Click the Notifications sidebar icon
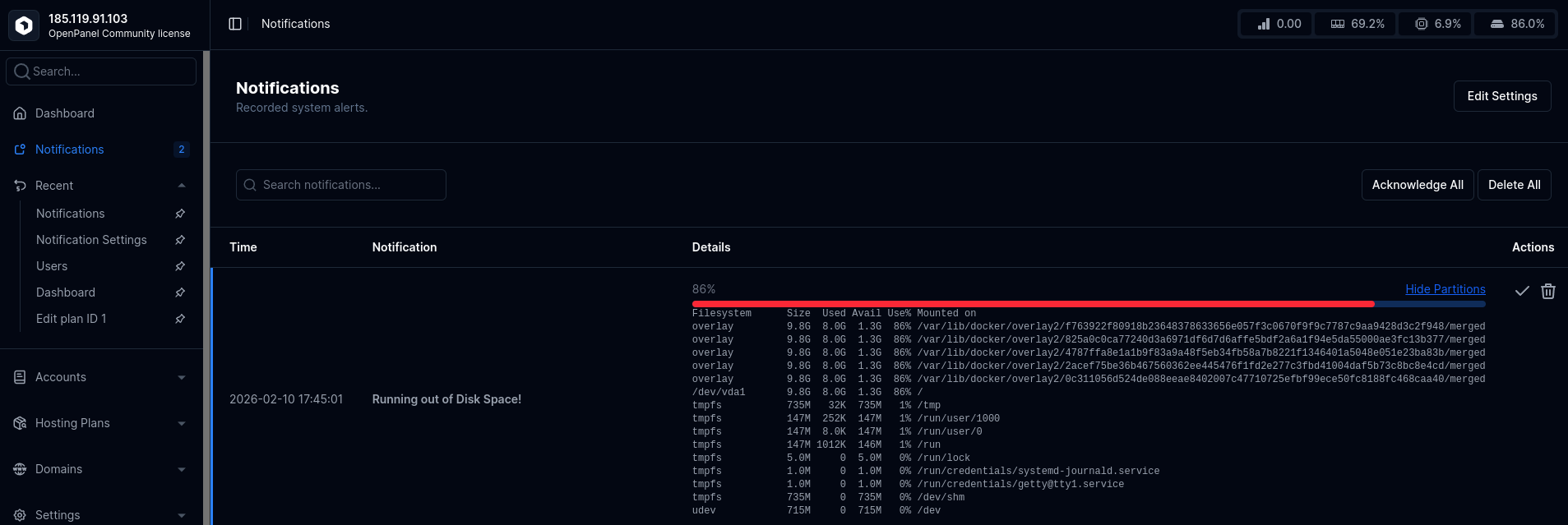The height and width of the screenshot is (525, 1568). pos(20,150)
